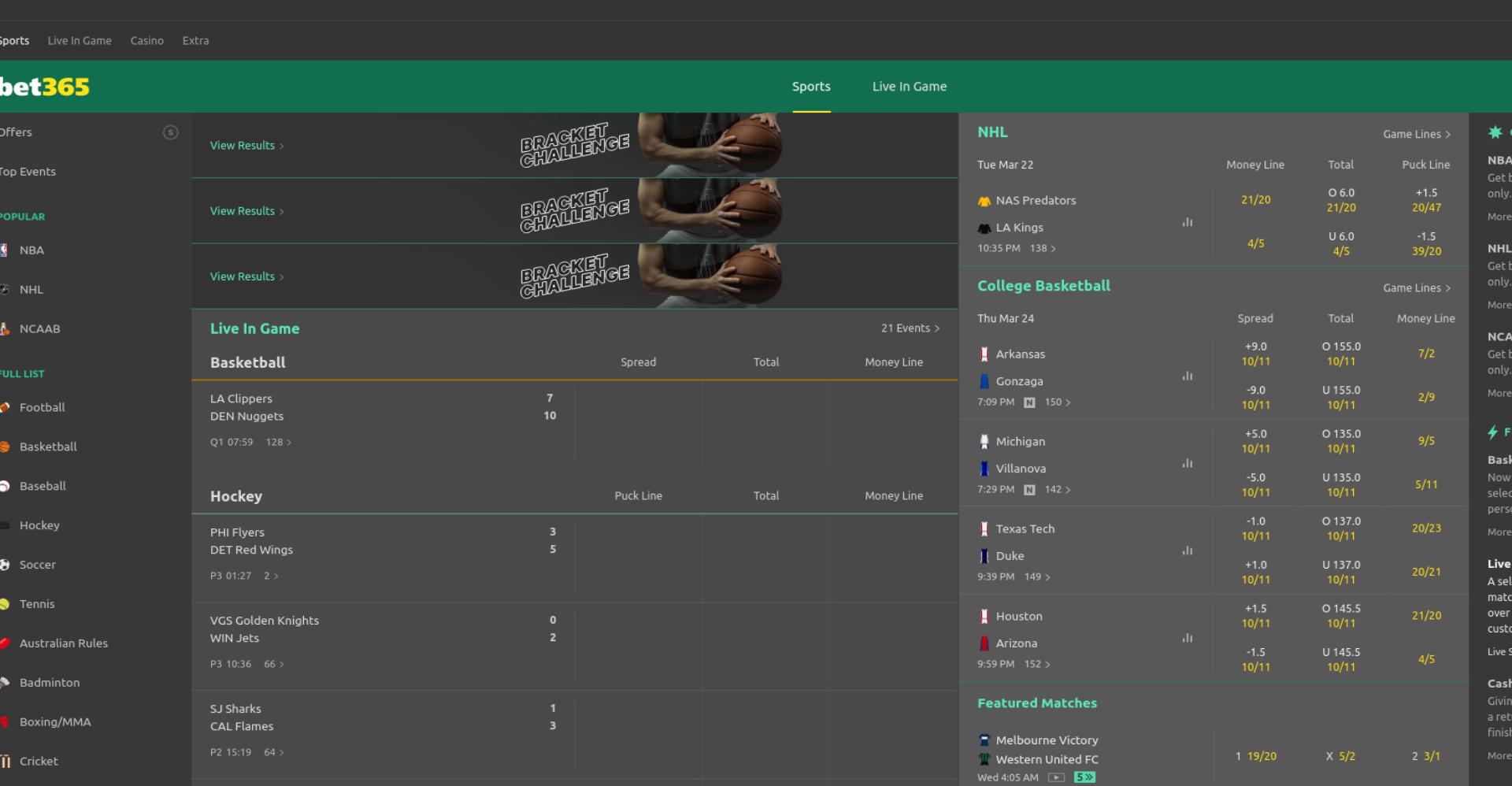Select Under 6.0 total 4/5 NHL
Screen dimensions: 1512x786
pyautogui.click(x=1341, y=244)
